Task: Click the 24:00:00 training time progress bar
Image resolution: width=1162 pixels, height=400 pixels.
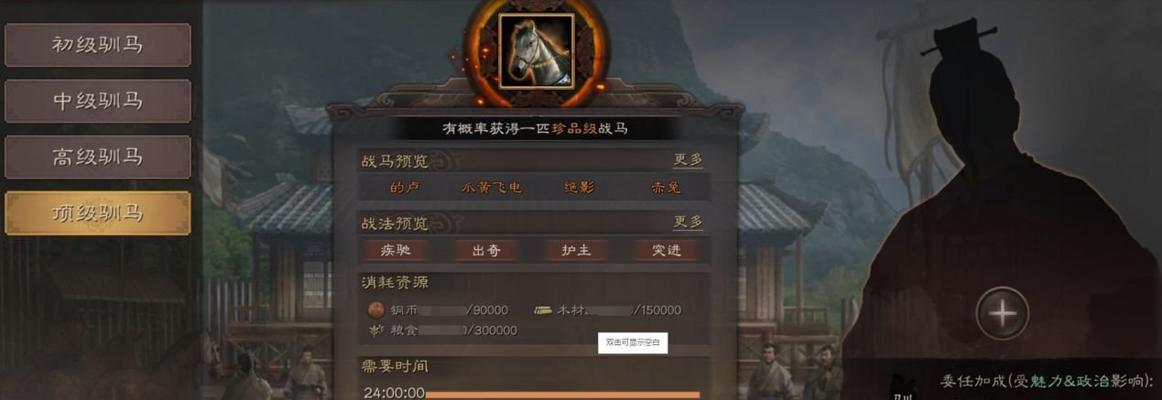Action: pyautogui.click(x=562, y=395)
